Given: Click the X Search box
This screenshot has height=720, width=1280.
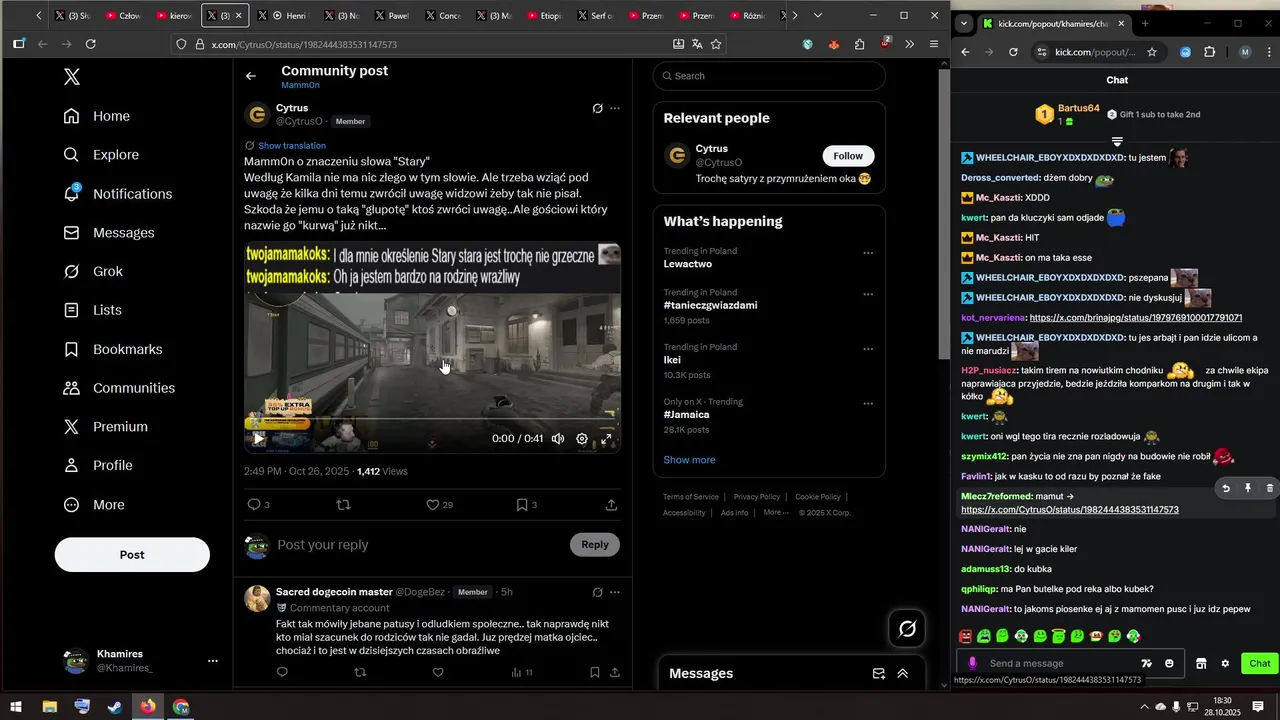Looking at the screenshot, I should (769, 76).
